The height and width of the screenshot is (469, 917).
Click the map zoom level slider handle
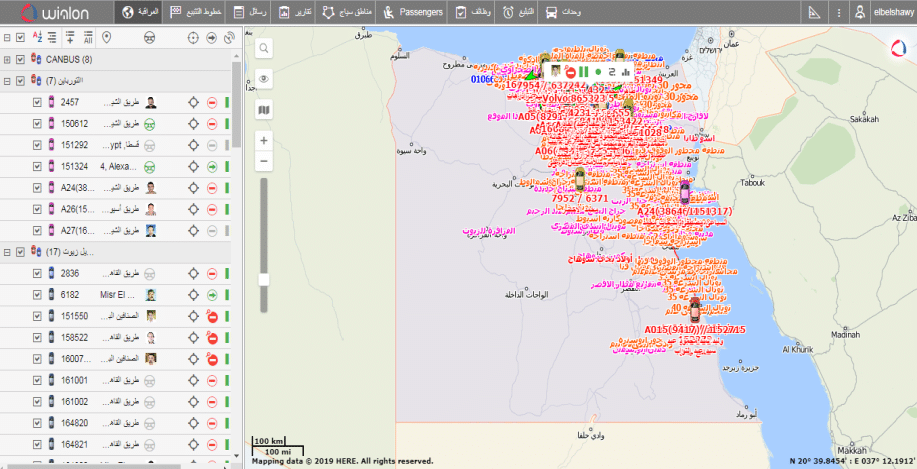coord(263,279)
